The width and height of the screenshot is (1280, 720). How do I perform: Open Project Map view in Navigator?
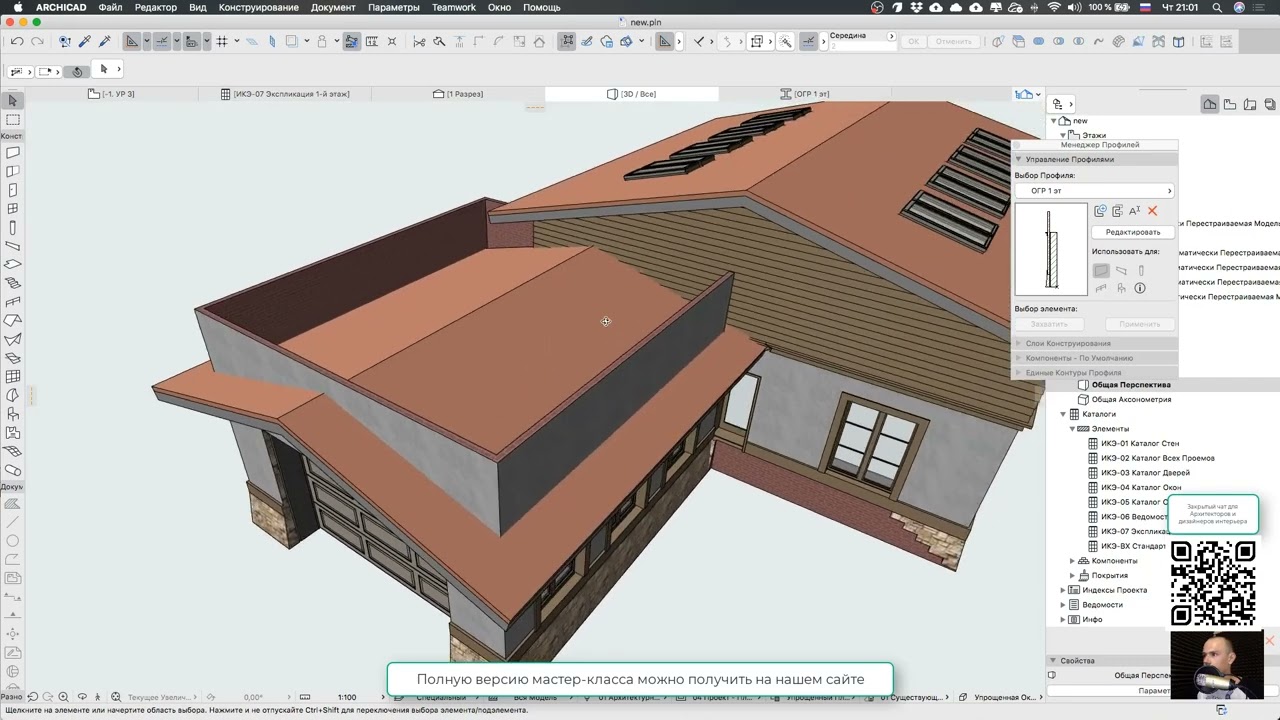pyautogui.click(x=1210, y=104)
